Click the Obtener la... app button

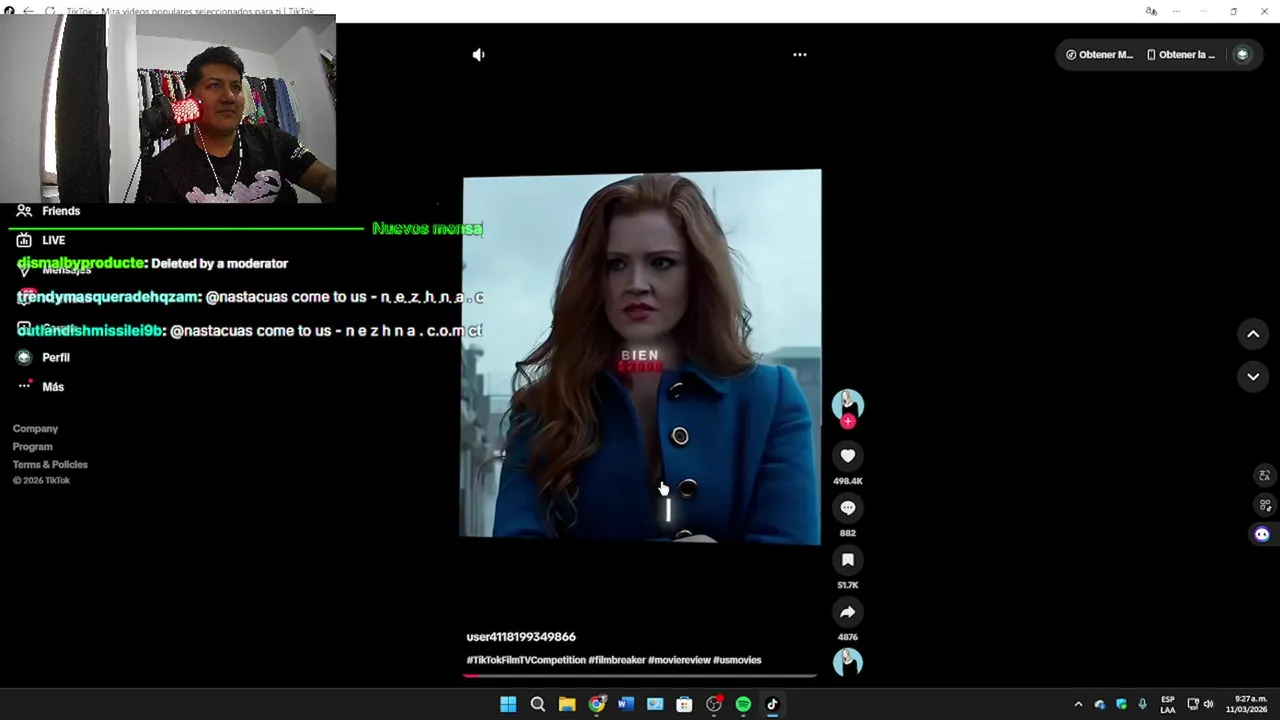pos(1181,55)
